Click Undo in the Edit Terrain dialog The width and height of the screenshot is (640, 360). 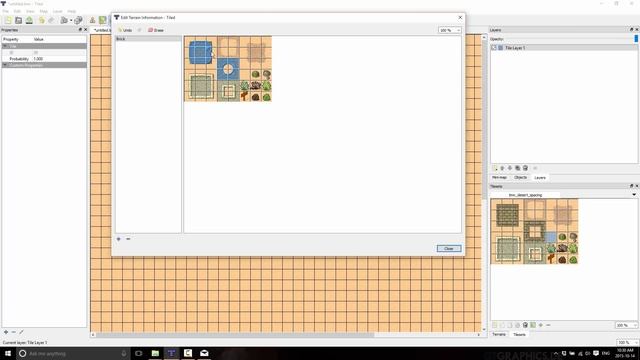tap(125, 30)
